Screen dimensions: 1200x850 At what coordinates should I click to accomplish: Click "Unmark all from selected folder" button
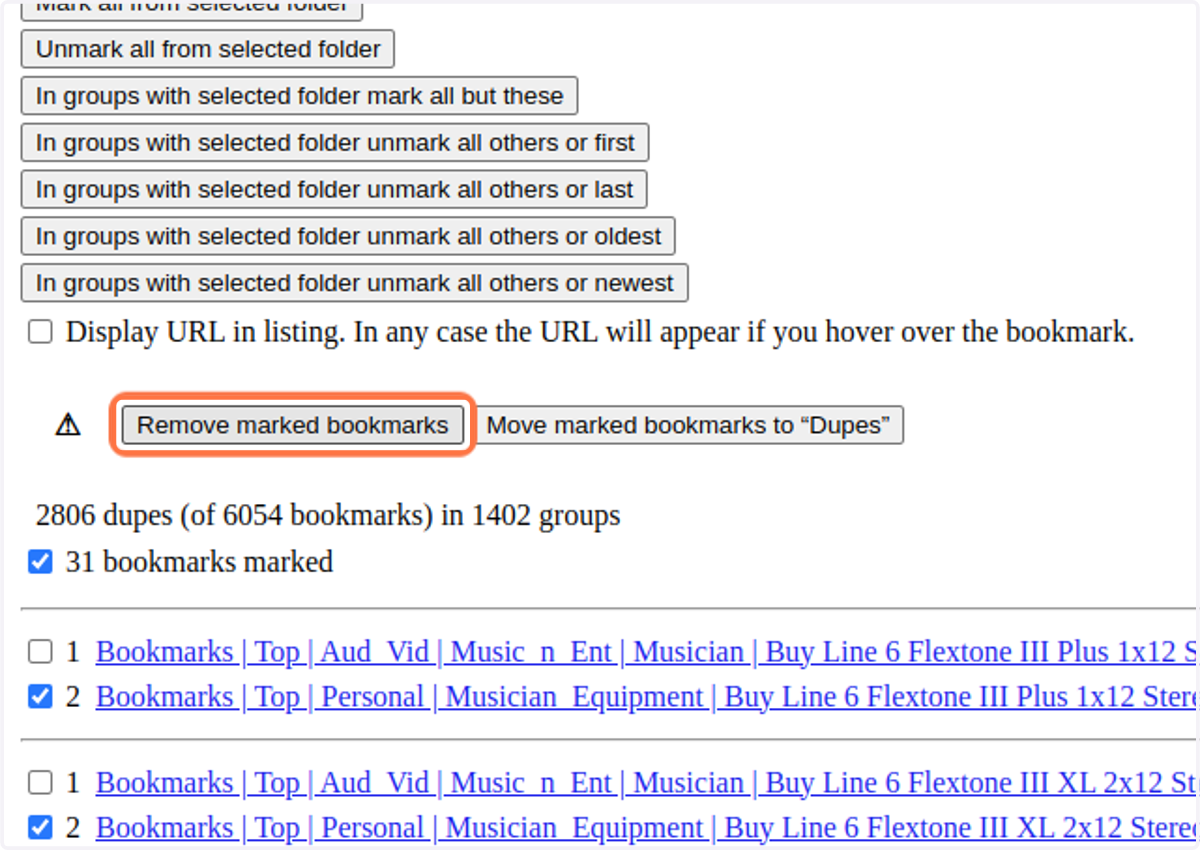(x=208, y=49)
